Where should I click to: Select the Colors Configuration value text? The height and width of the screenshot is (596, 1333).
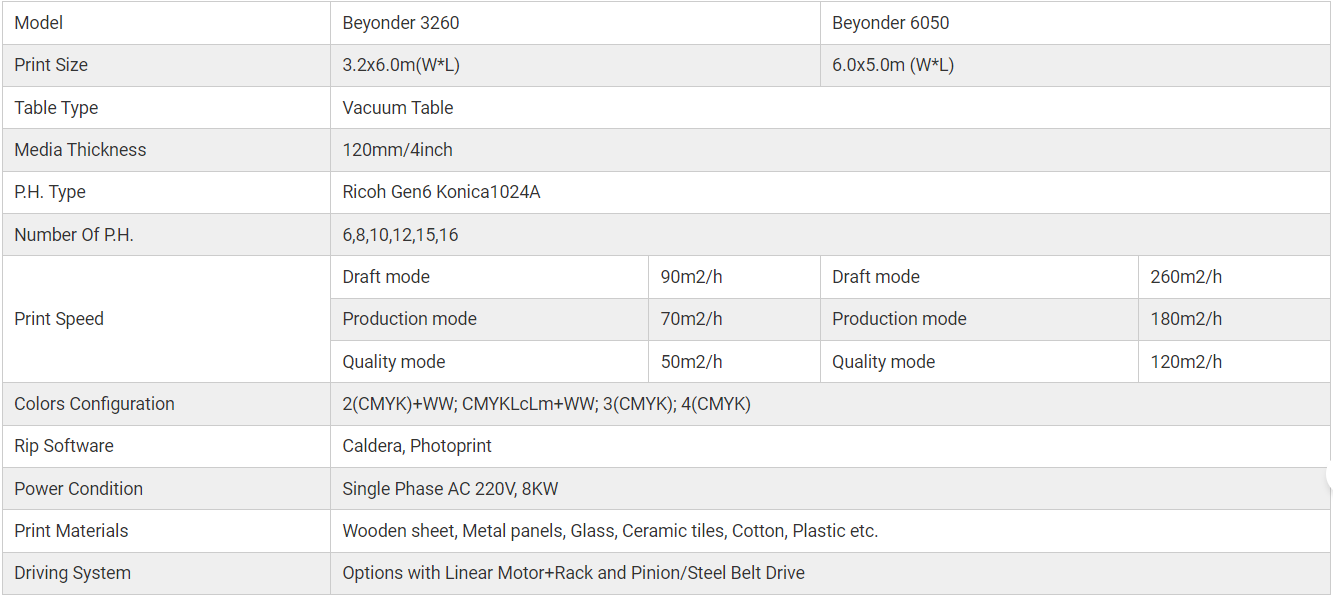click(546, 404)
